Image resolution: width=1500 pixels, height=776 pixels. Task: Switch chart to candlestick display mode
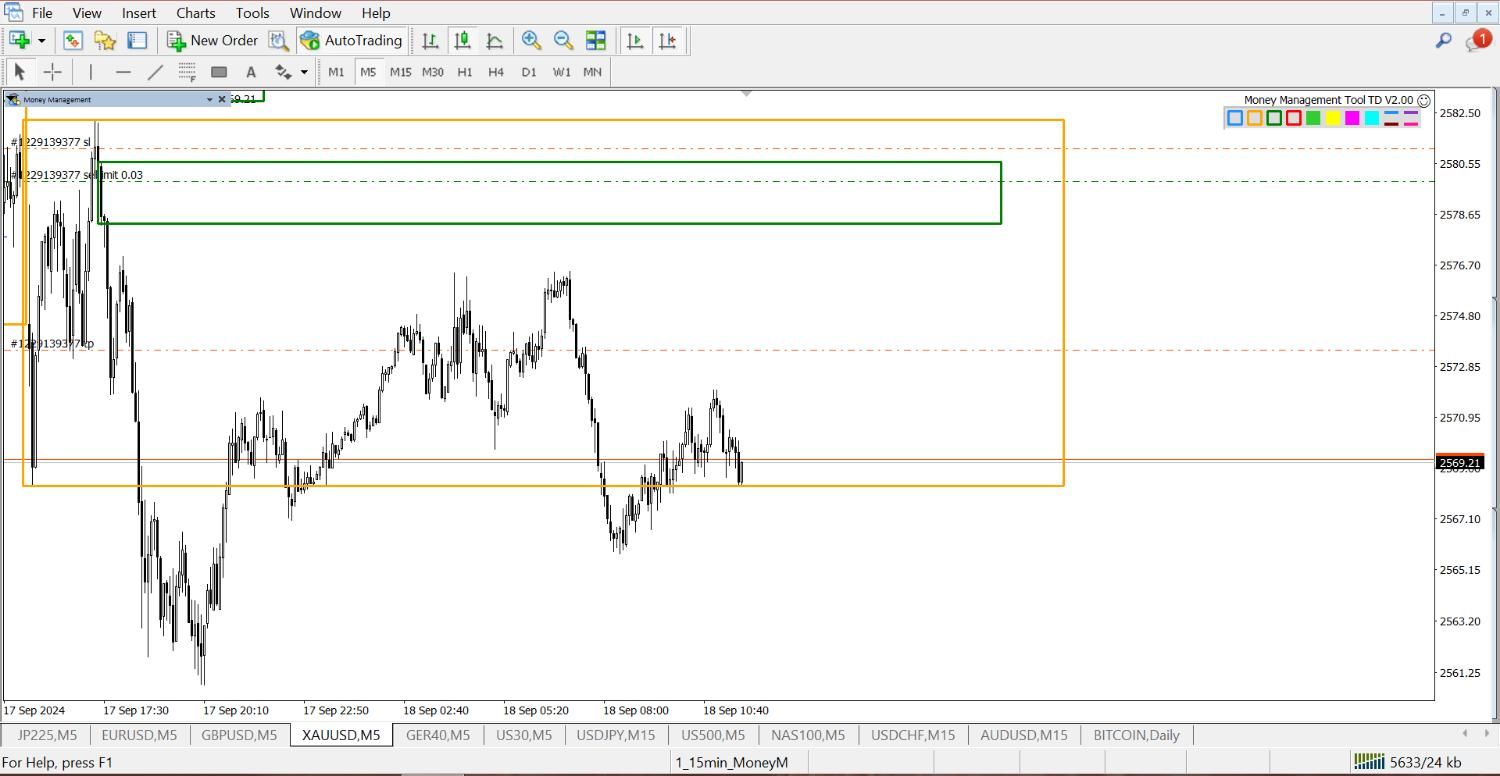462,40
